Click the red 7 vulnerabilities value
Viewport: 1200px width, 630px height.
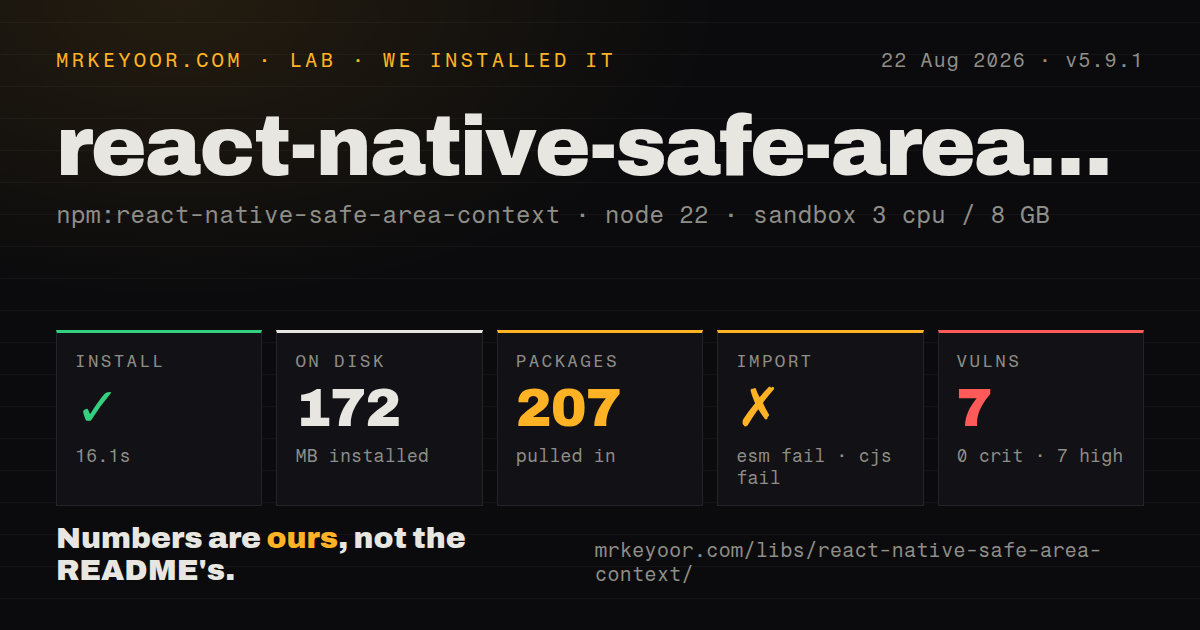(974, 408)
